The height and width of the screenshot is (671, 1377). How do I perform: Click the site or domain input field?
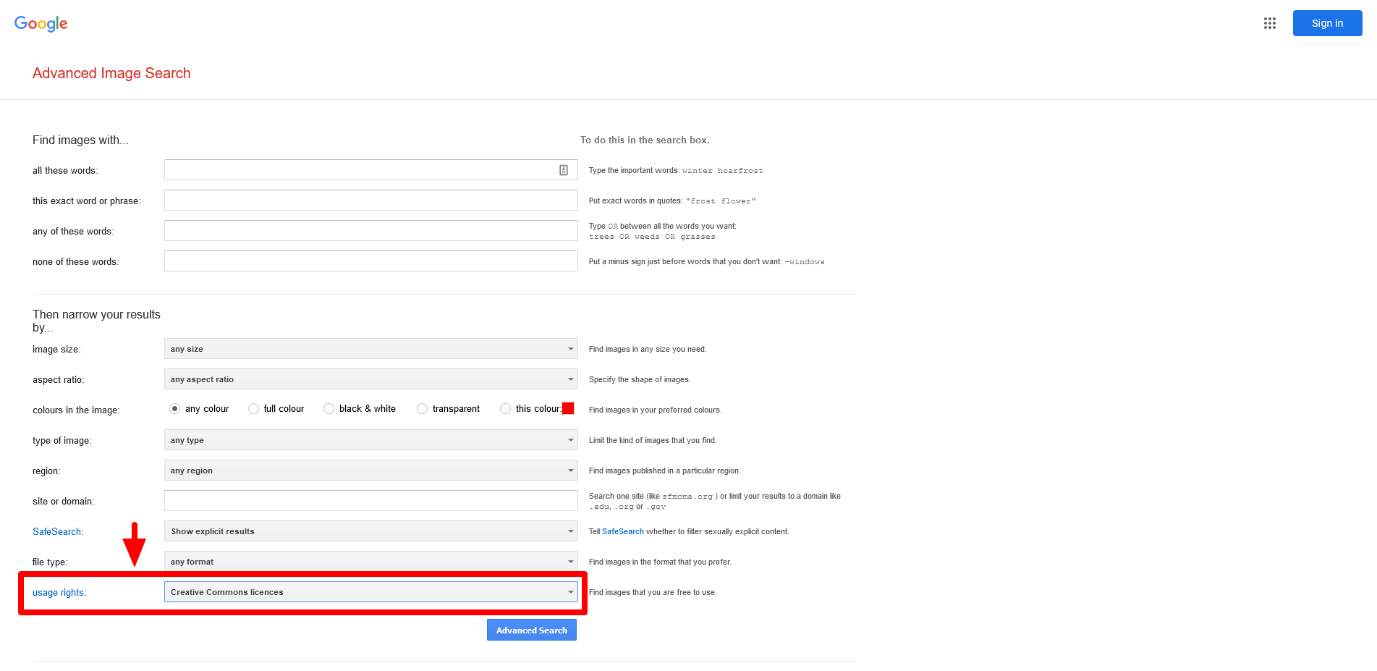click(370, 500)
